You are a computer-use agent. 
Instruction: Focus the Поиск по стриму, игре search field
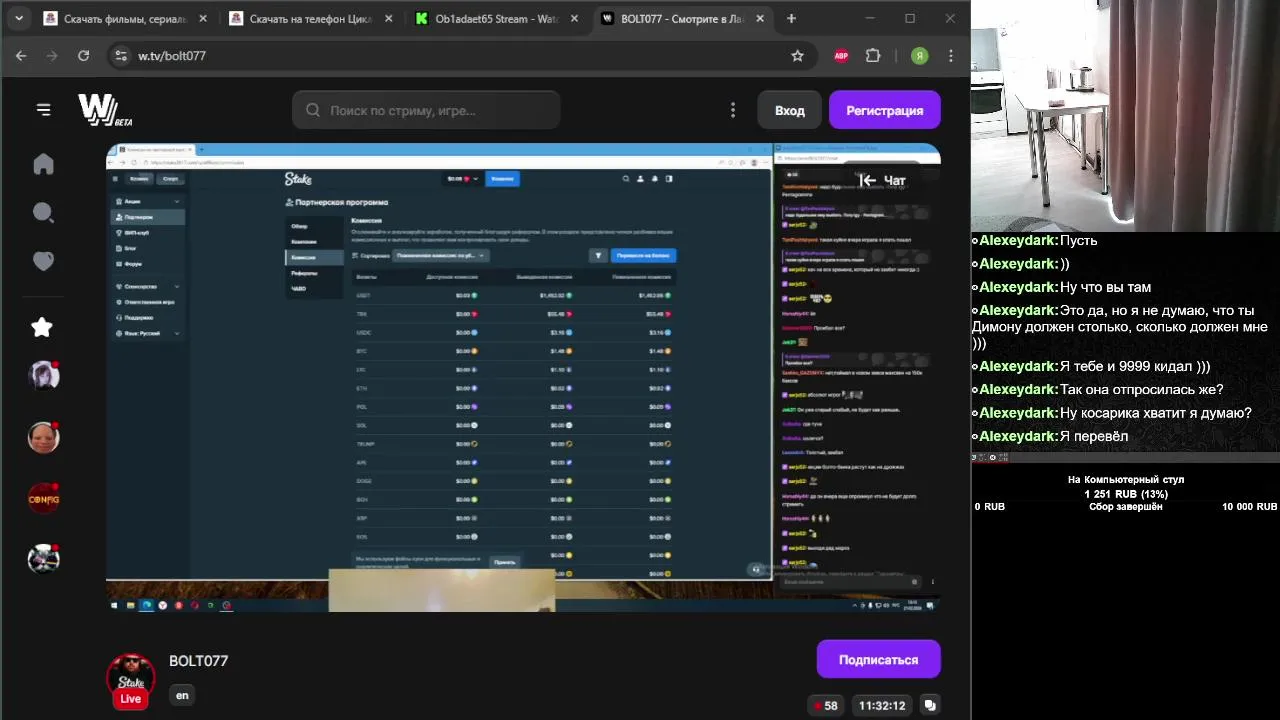point(426,110)
